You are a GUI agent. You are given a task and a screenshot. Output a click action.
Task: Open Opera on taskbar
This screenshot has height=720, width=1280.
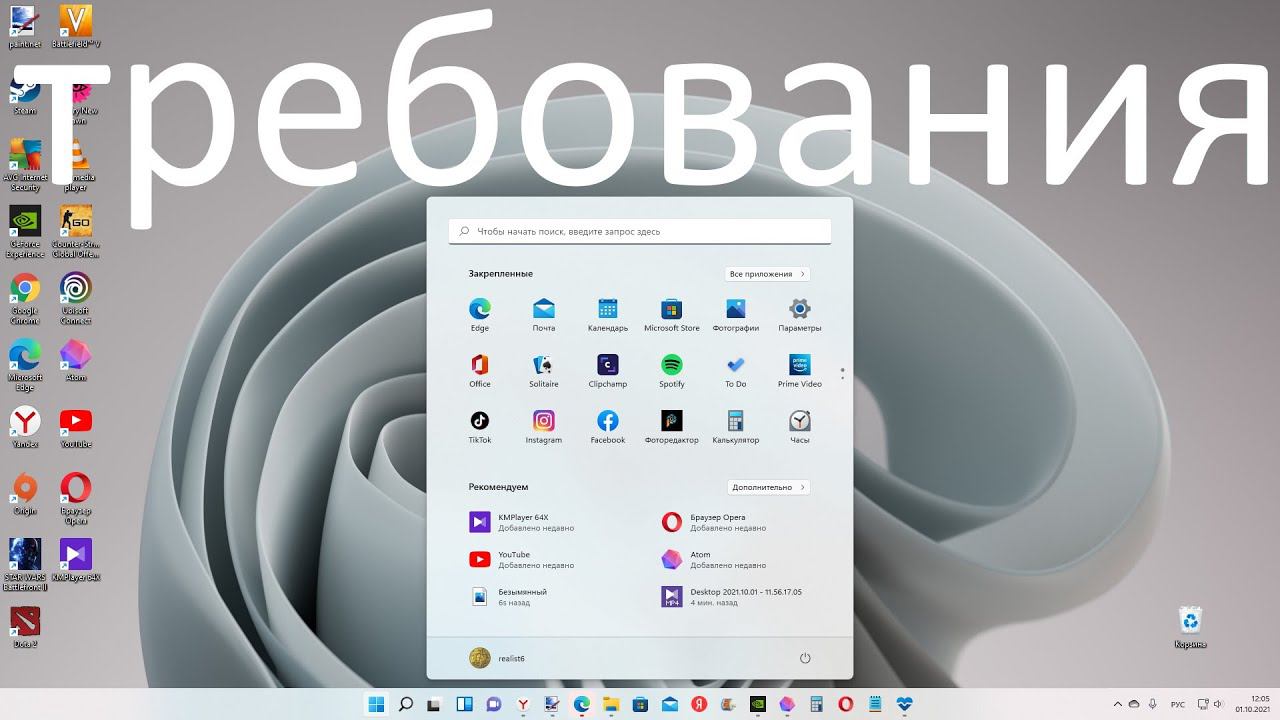(846, 704)
